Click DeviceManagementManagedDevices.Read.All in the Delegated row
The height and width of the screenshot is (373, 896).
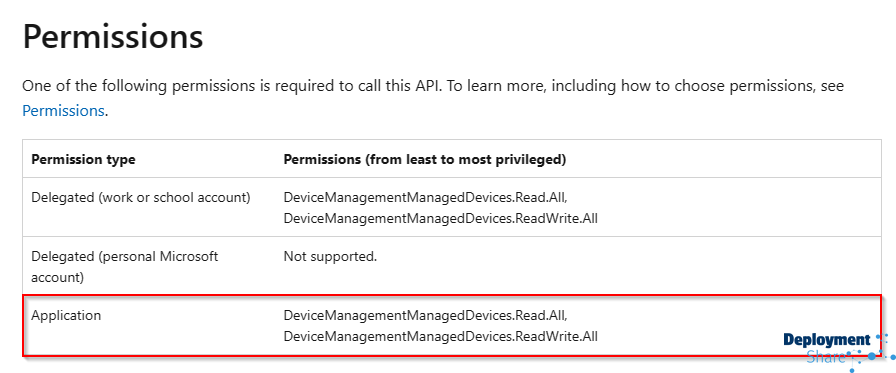[425, 198]
